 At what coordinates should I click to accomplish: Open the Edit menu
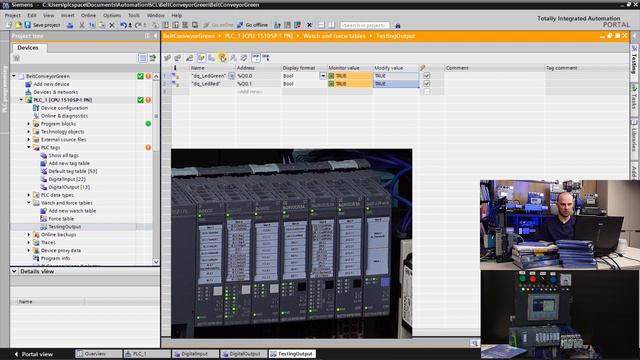(x=32, y=15)
